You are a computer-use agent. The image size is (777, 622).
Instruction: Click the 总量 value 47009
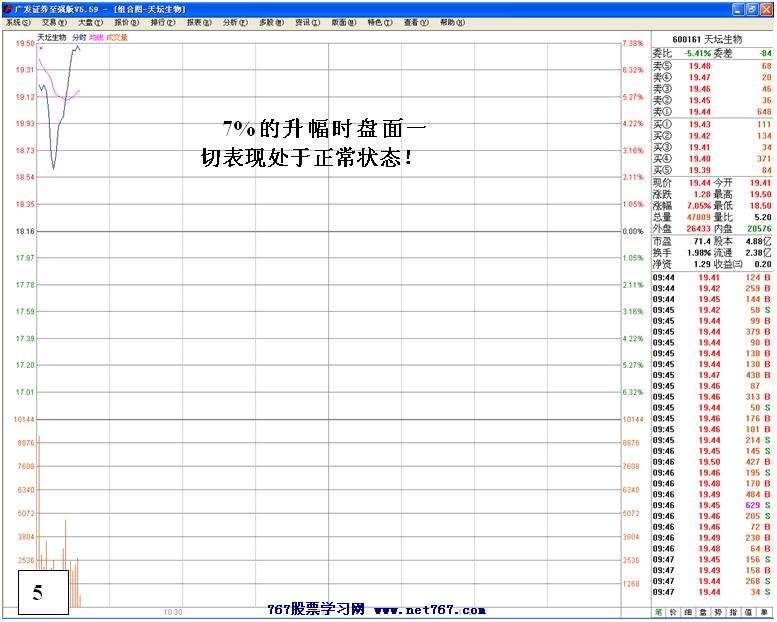[699, 217]
